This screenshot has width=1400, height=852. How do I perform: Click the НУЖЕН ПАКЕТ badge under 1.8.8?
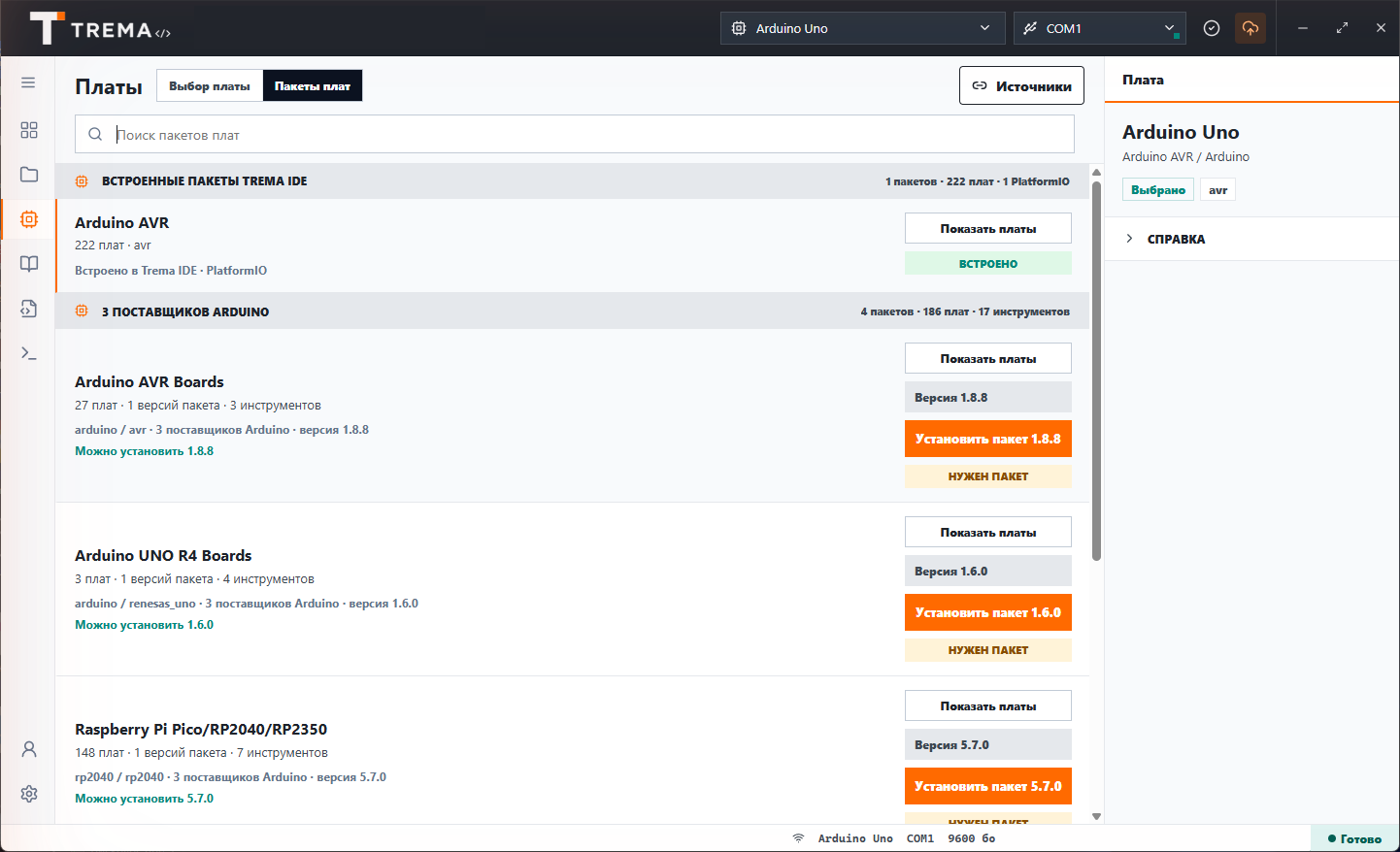(x=988, y=476)
